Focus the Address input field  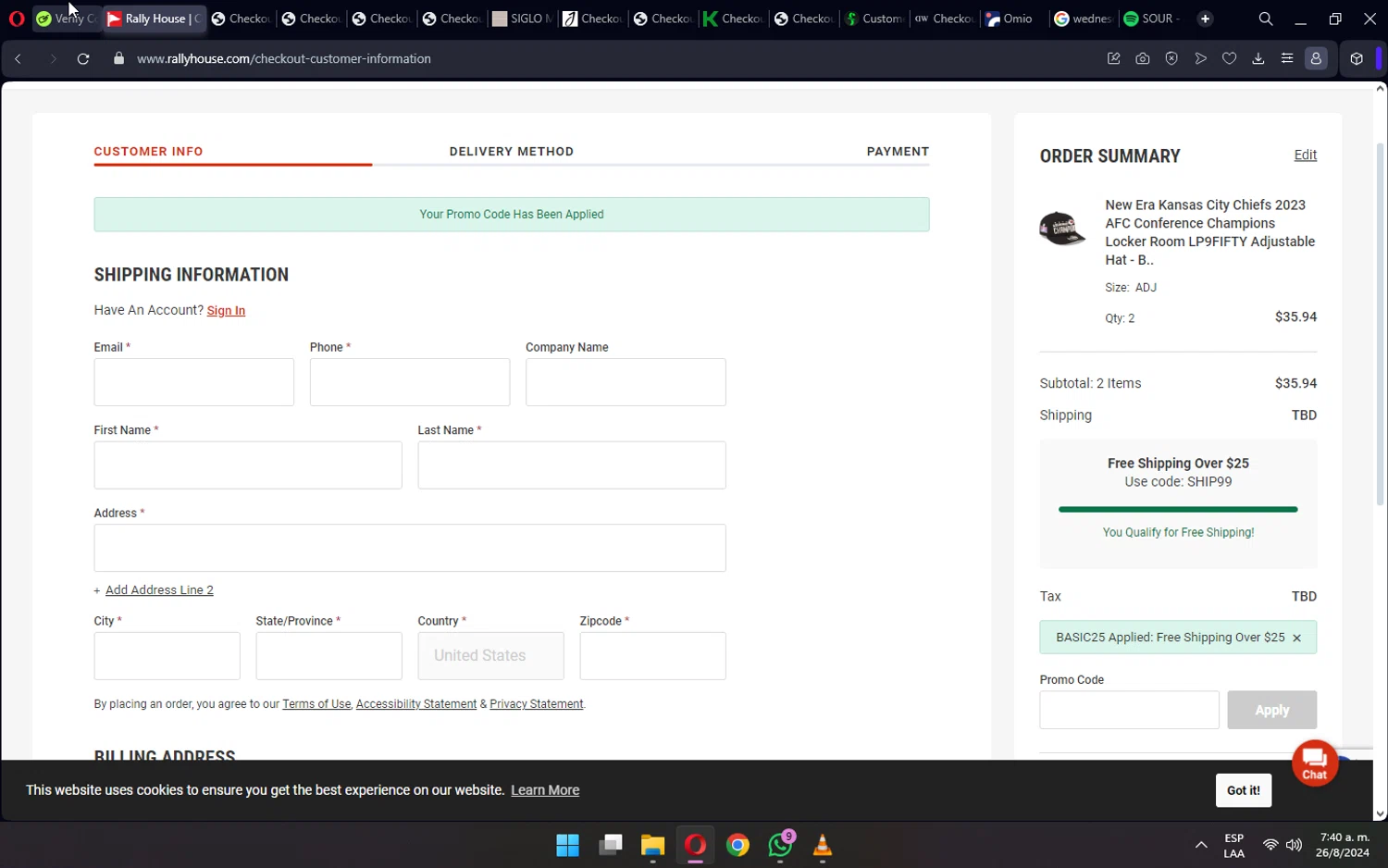[410, 548]
